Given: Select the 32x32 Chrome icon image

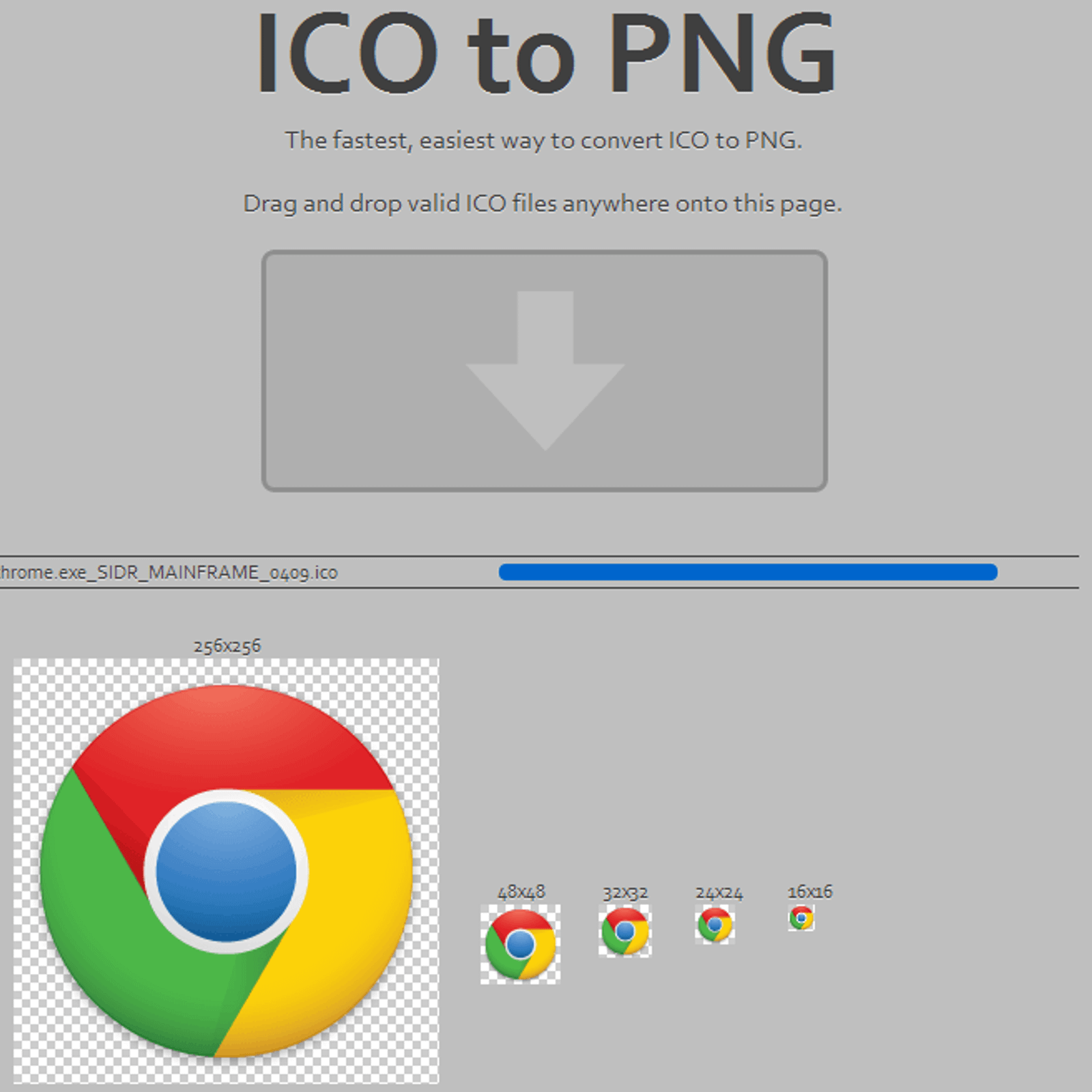Looking at the screenshot, I should [x=625, y=931].
